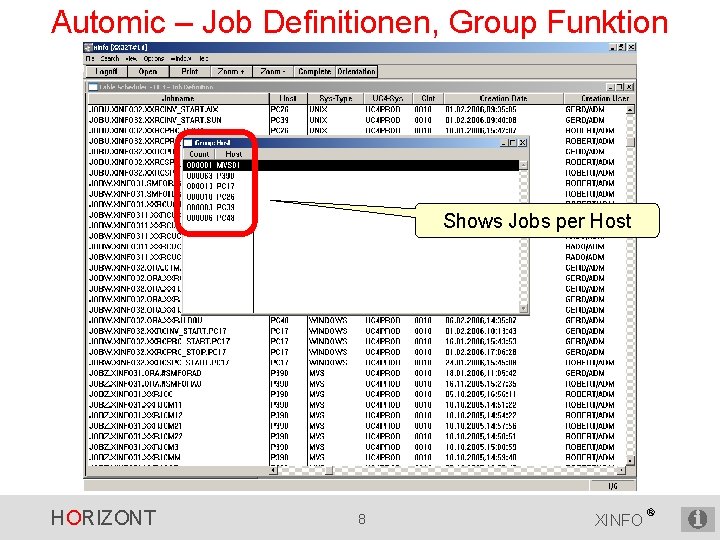Select job JOBZ.XINF031.ORA.#SMFORAD
The height and width of the screenshot is (540, 720).
point(145,373)
